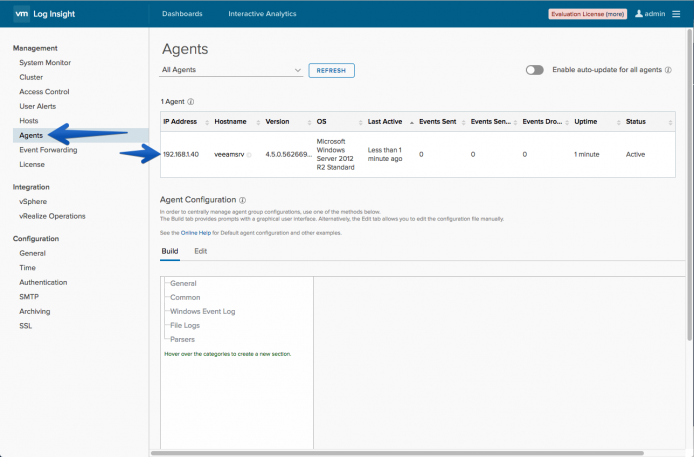Click Events Dro... column header
The width and height of the screenshot is (694, 457).
(x=542, y=122)
